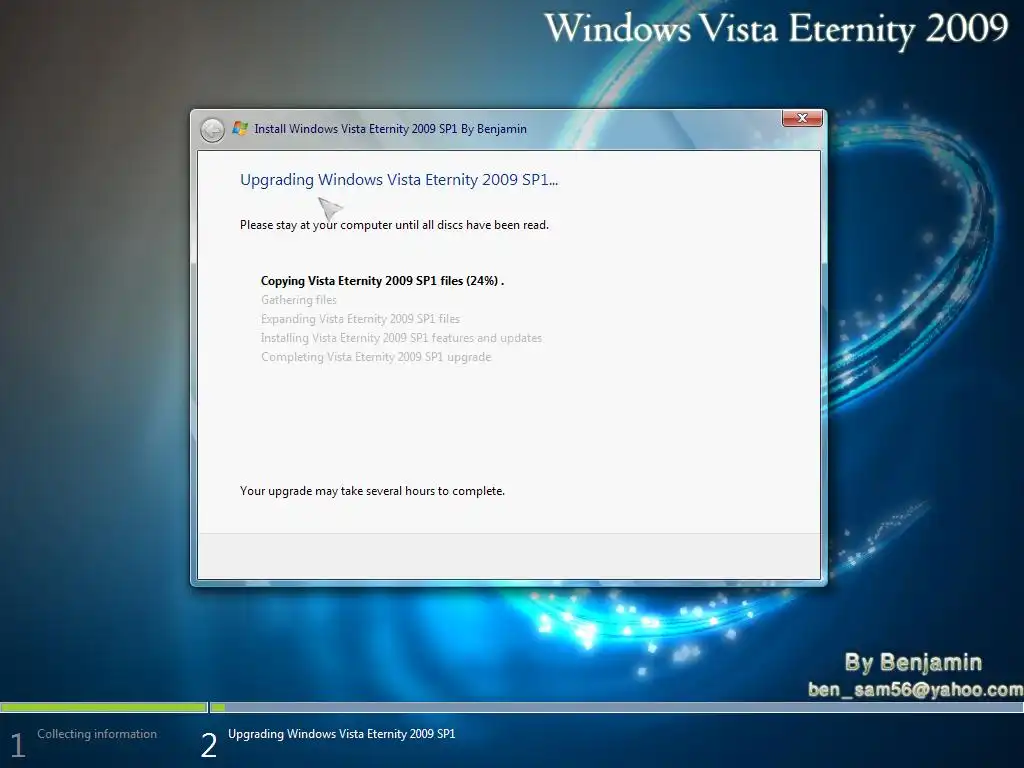Click the heading 'Upgrading Windows Vista Eternity 2009 SP1...'
1024x768 pixels.
click(x=399, y=180)
